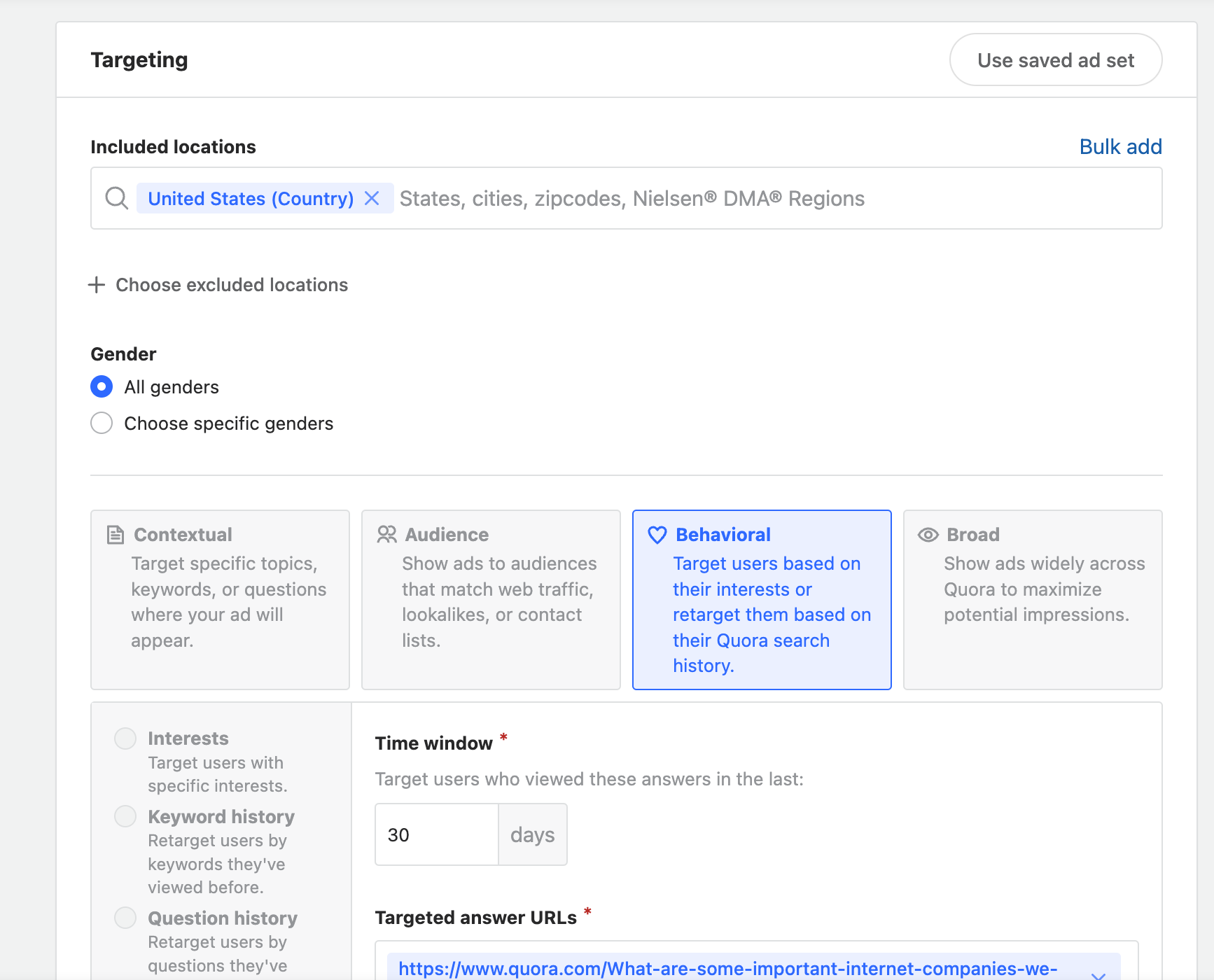Click the Broad eye icon
1214x980 pixels.
click(928, 535)
